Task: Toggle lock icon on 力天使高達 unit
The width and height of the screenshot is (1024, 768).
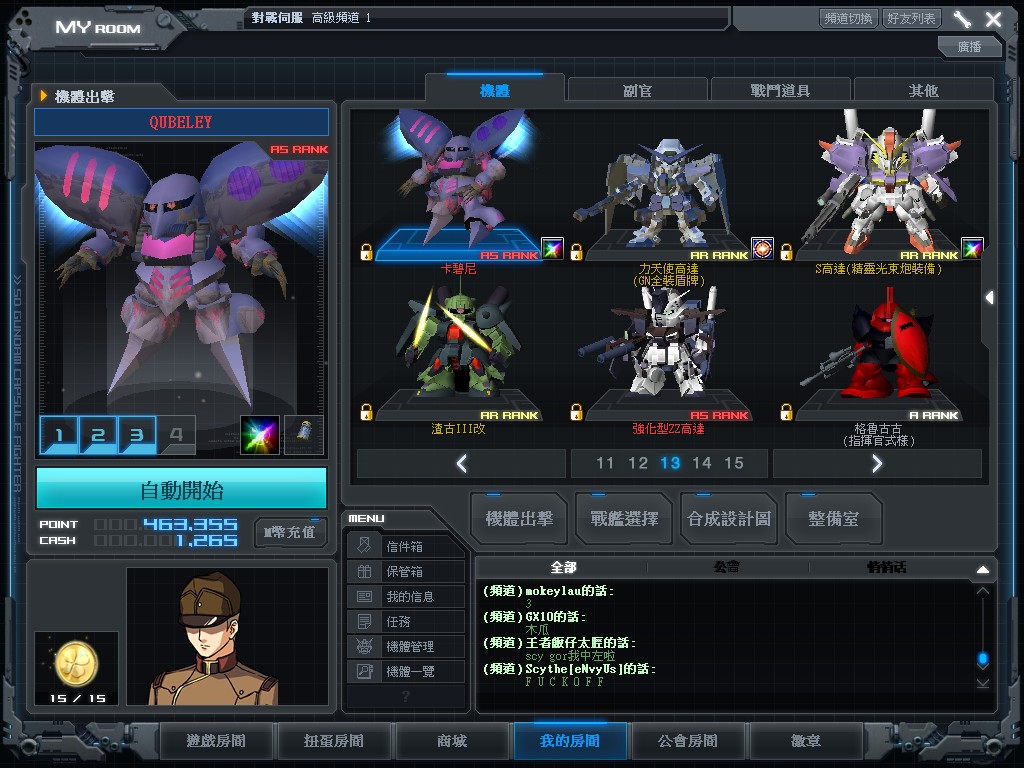Action: tap(576, 252)
